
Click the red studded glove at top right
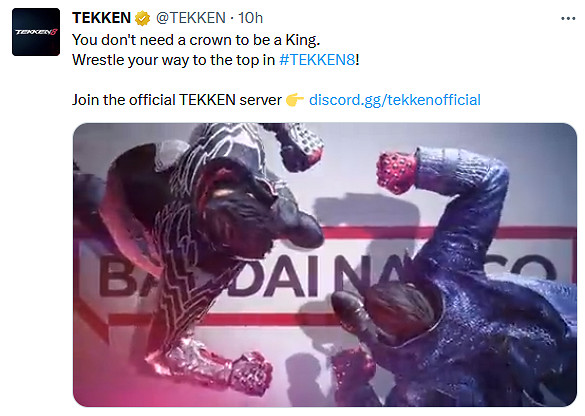(x=396, y=173)
